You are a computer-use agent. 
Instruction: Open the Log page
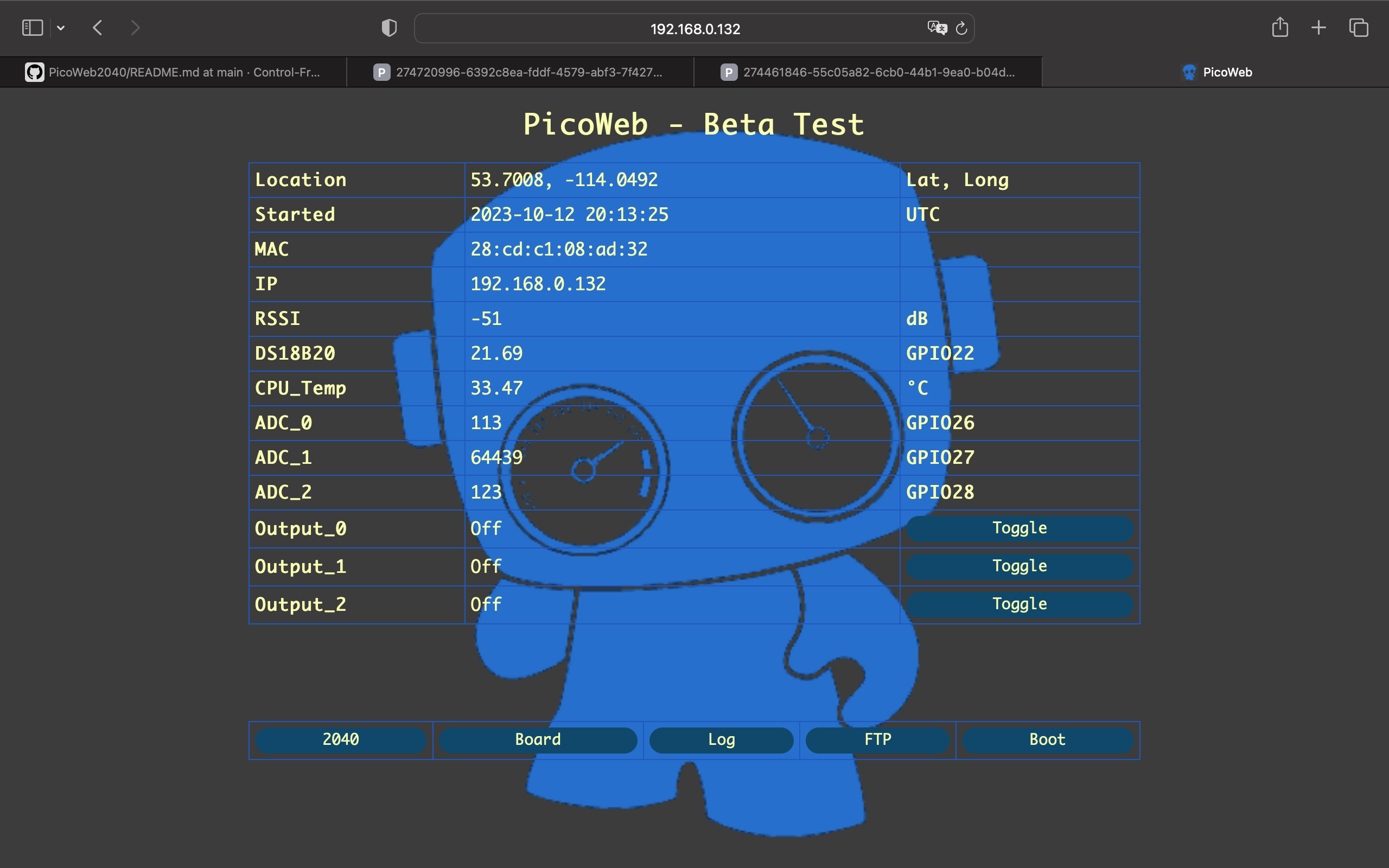(721, 739)
